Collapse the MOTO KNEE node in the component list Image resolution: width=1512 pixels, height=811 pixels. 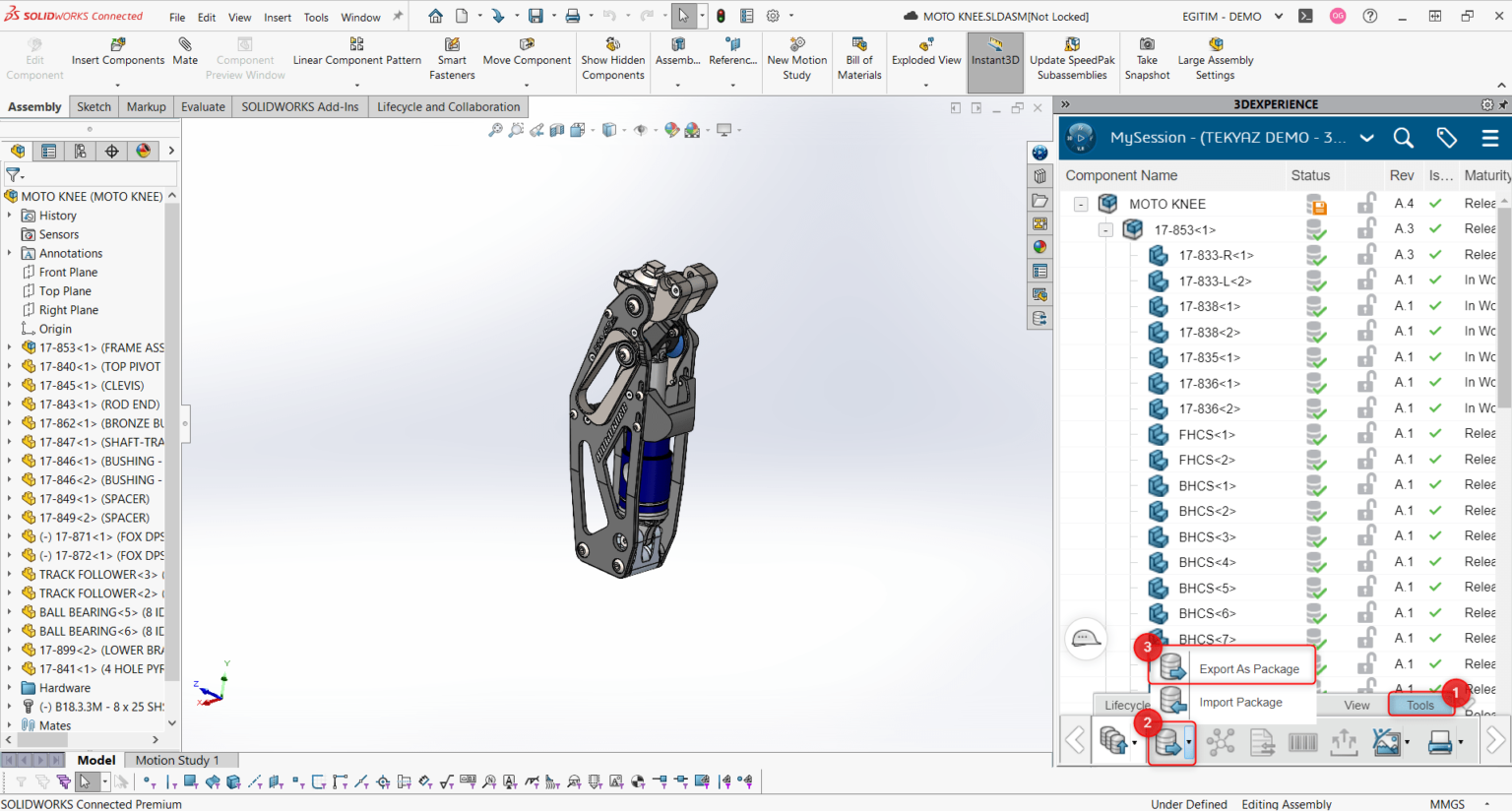(1080, 204)
